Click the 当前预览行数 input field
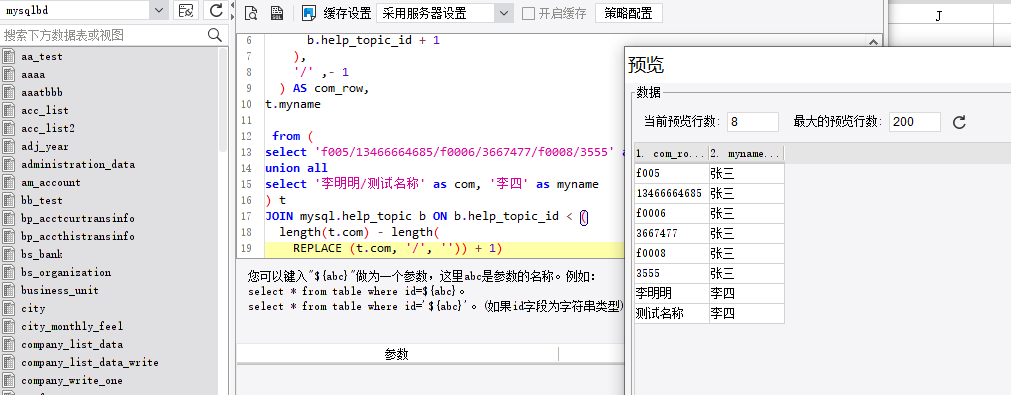This screenshot has width=1011, height=395. click(x=752, y=122)
